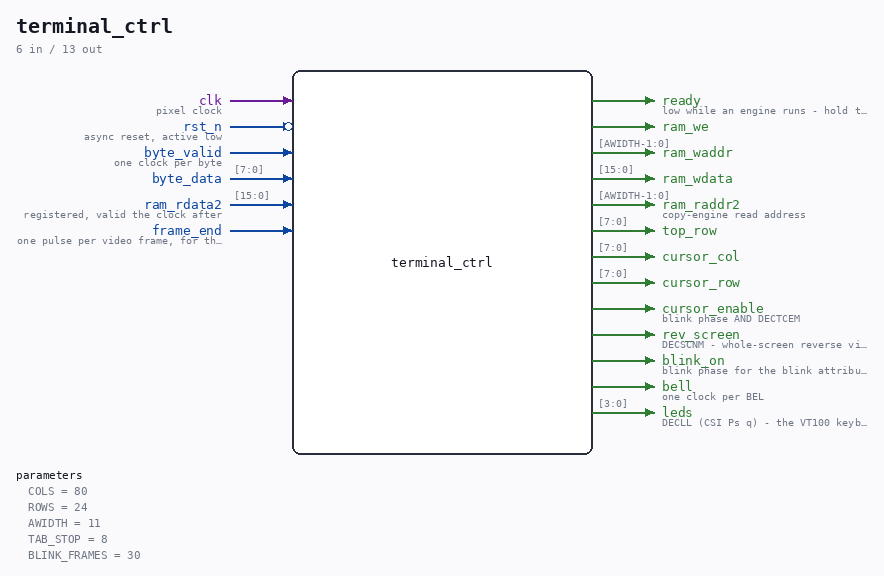Click 'blink phase AND DECTCEM' note
Screen dimensions: 884x576
[731, 318]
